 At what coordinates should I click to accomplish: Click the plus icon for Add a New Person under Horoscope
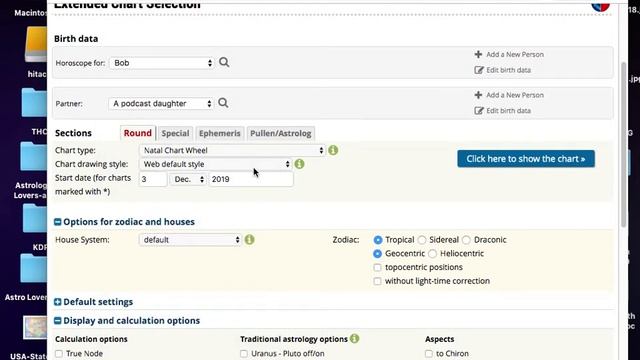click(478, 54)
